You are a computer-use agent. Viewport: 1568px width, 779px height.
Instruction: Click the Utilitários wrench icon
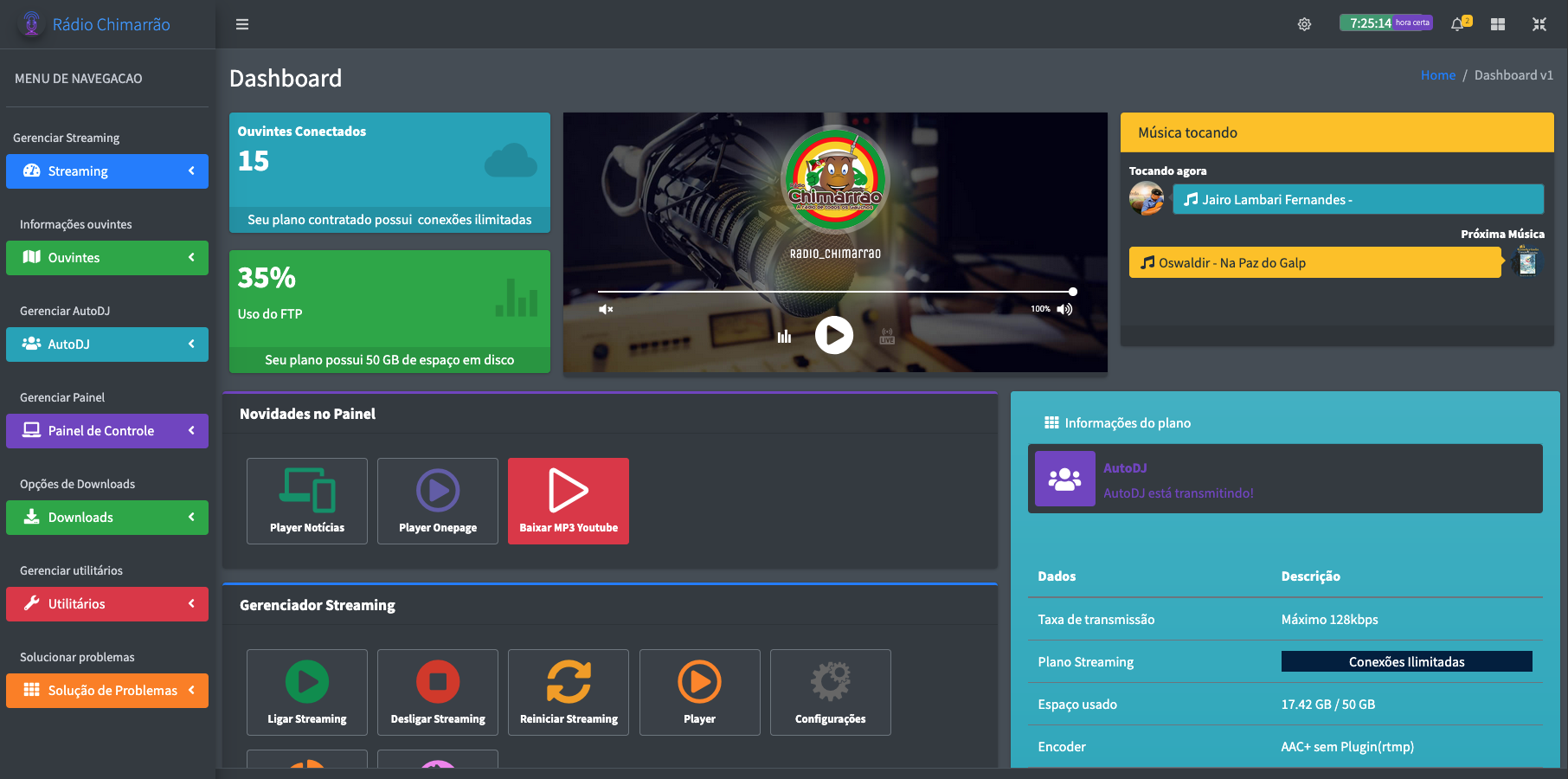coord(32,603)
